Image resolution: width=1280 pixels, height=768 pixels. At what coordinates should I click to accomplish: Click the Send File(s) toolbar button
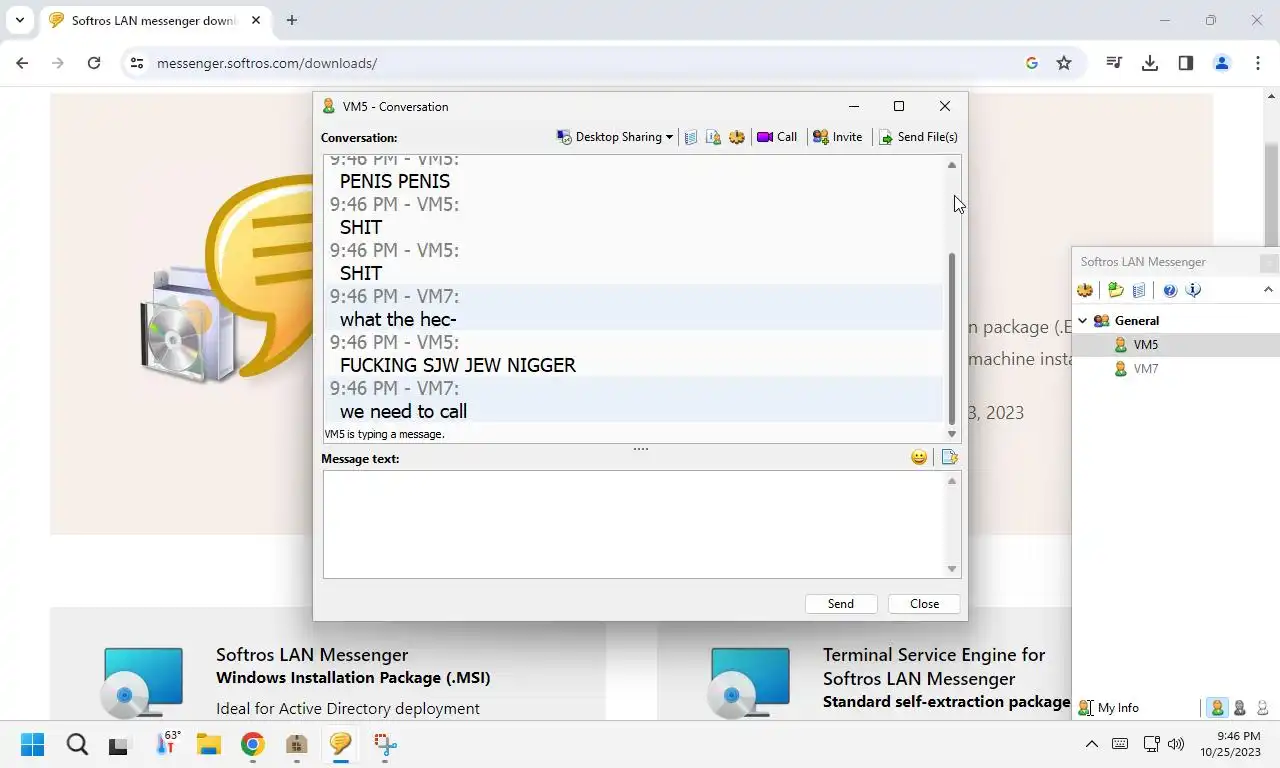click(918, 137)
